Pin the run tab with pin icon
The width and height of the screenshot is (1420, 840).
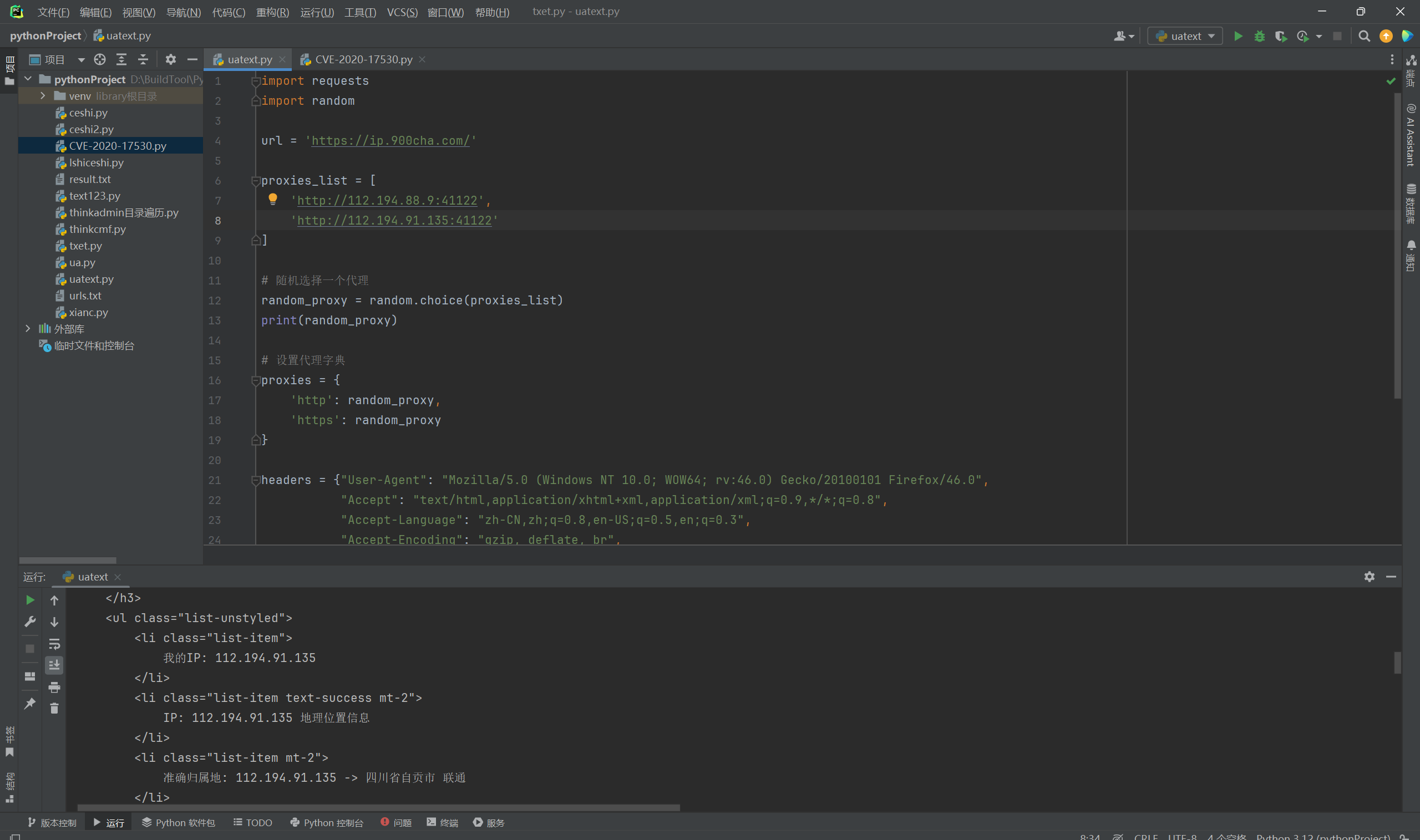coord(30,703)
